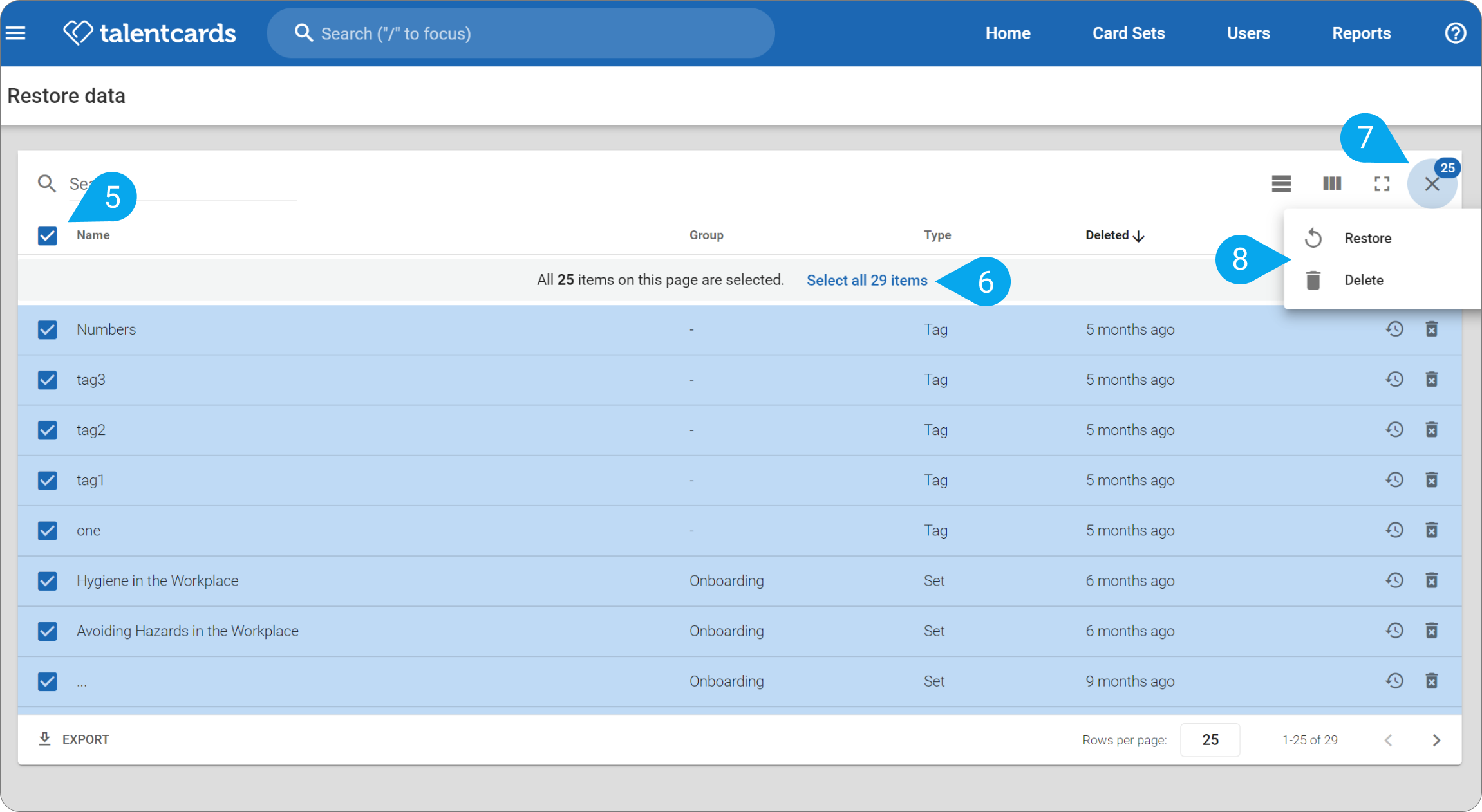
Task: Enter fullscreen table view
Action: coord(1382,184)
